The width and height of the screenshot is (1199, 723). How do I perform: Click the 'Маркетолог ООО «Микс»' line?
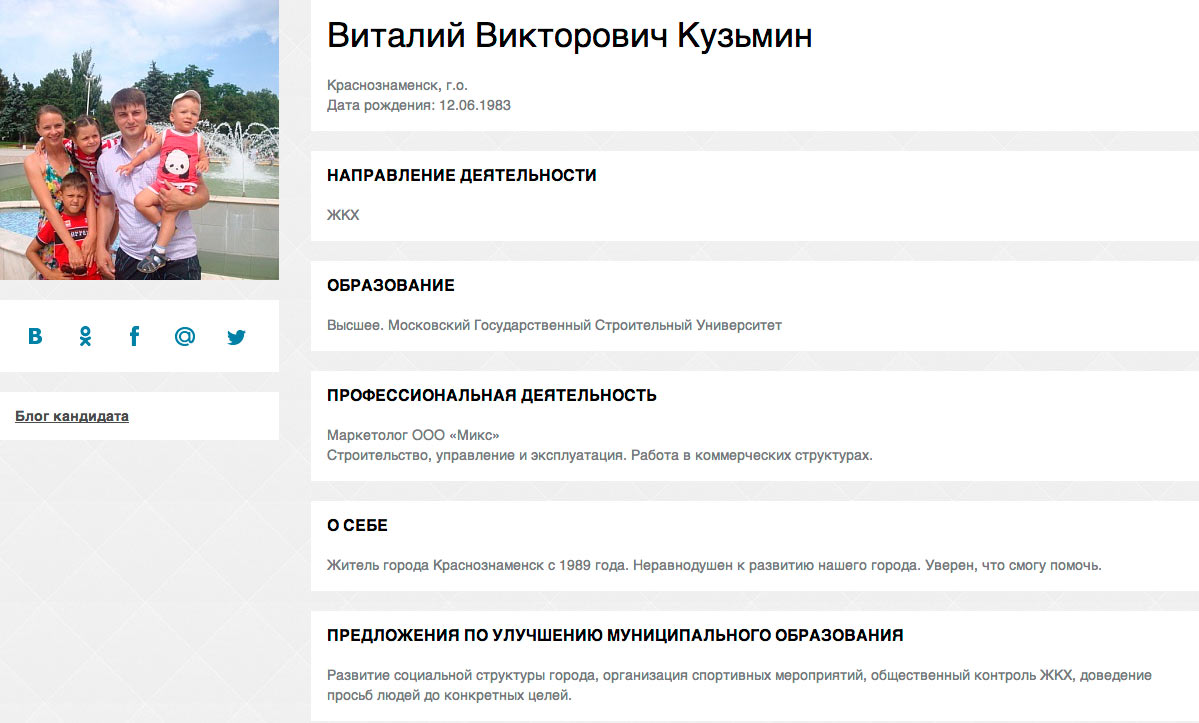point(413,435)
